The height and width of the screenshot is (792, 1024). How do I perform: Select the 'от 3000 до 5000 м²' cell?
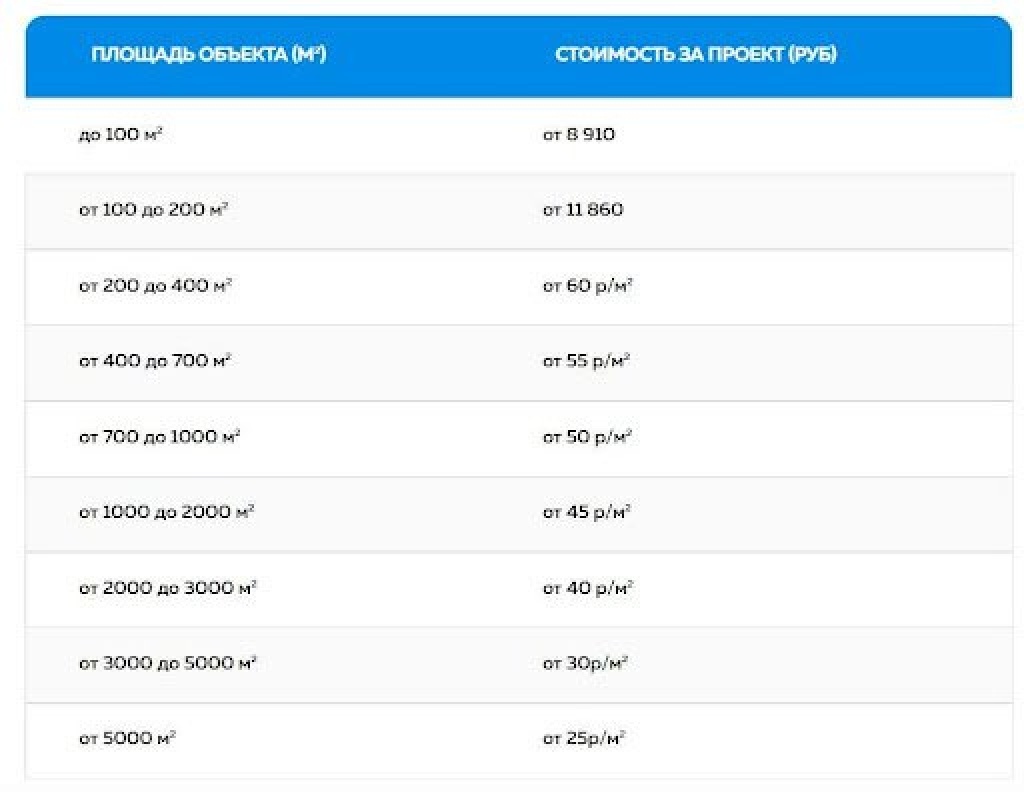coord(167,663)
